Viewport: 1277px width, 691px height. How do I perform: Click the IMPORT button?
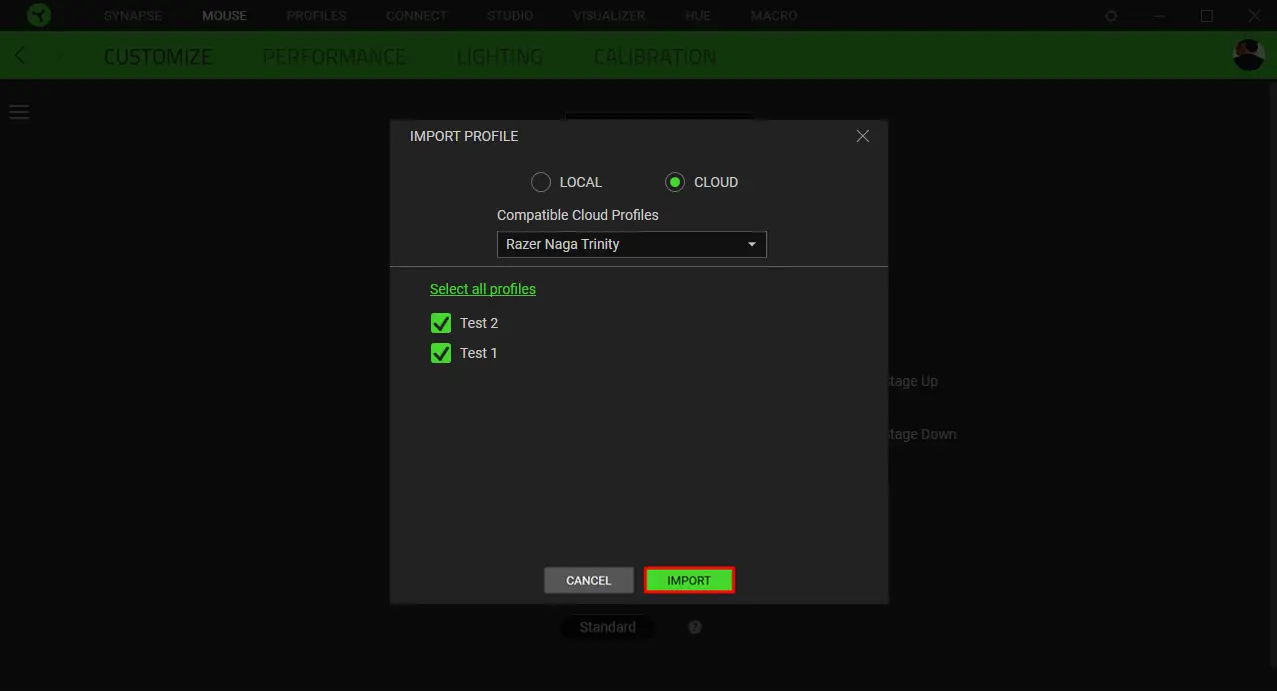pyautogui.click(x=688, y=580)
